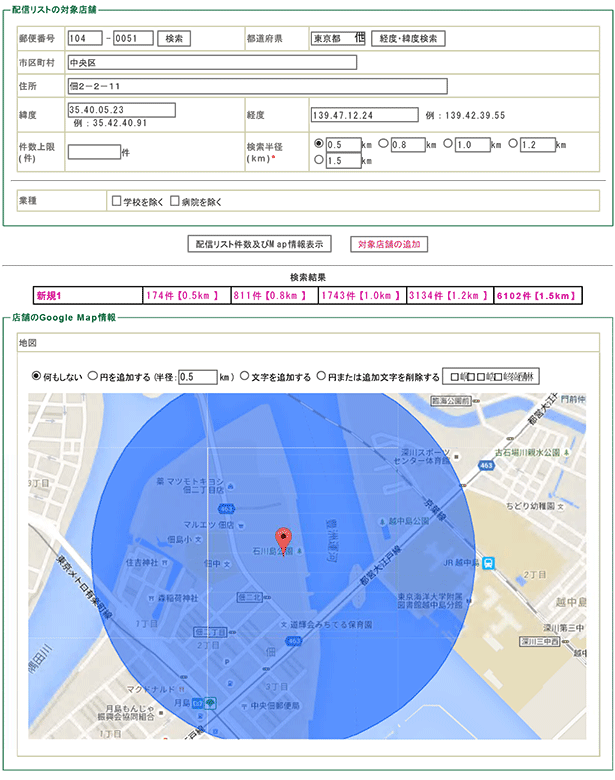Click the 越海公園前 bus stop label
The image size is (615, 780).
coord(451,400)
